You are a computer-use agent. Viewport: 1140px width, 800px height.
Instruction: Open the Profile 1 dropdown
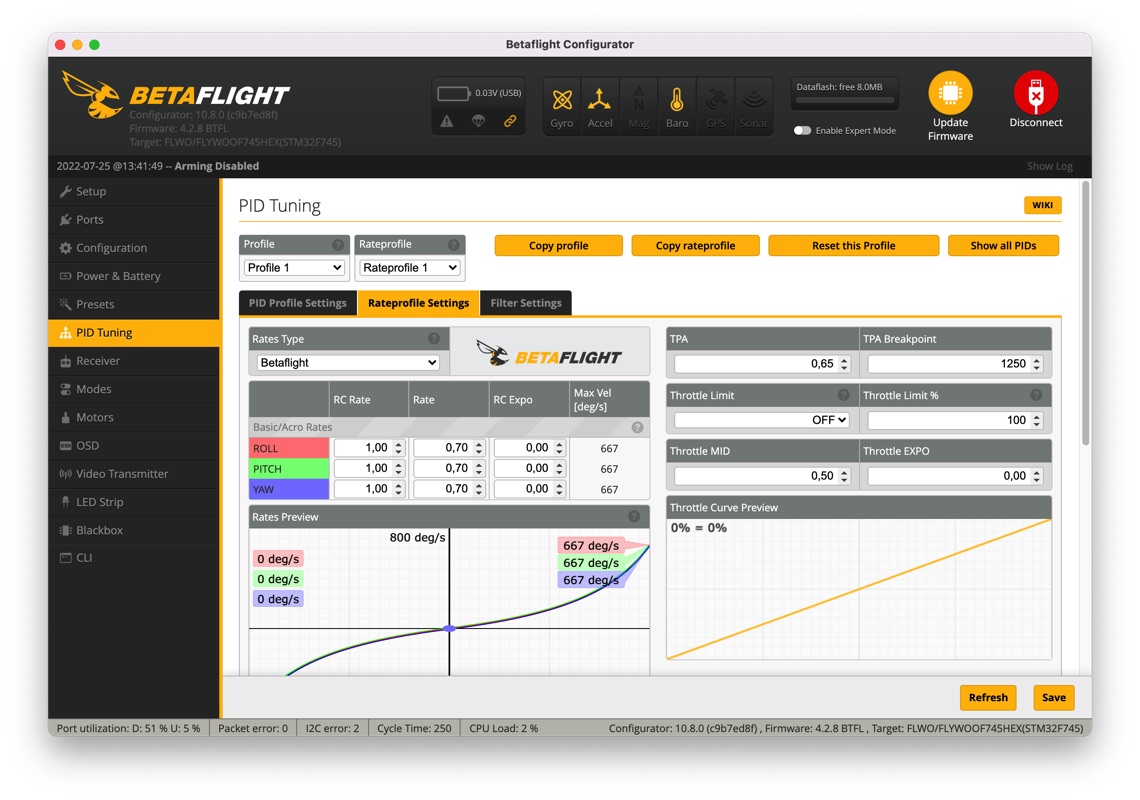pyautogui.click(x=294, y=268)
